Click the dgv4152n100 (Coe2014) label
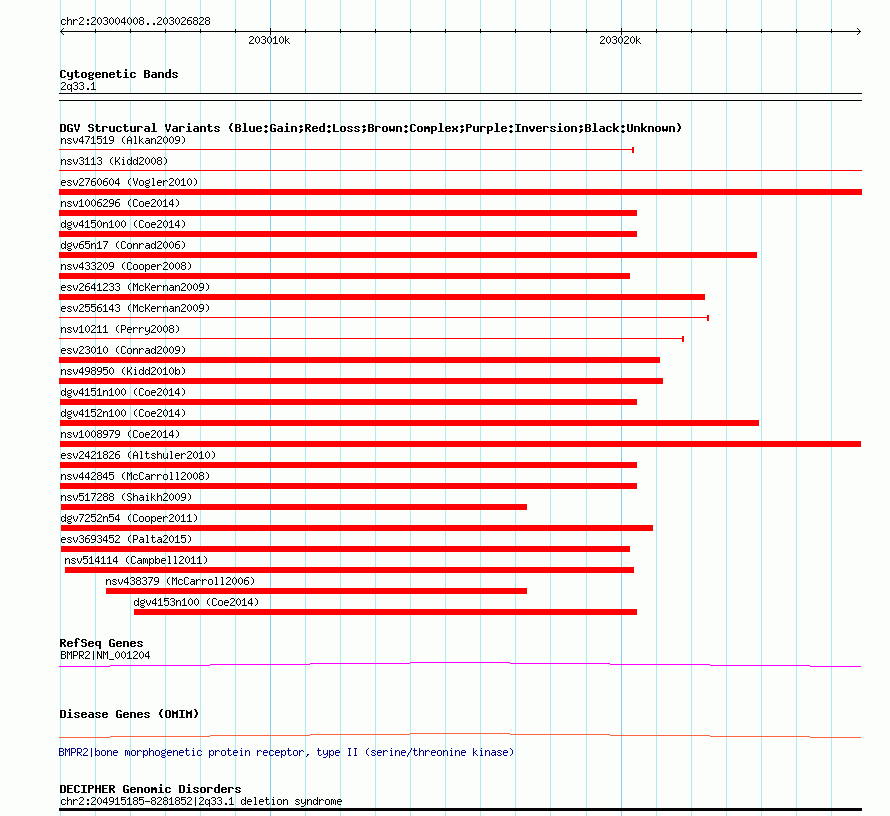This screenshot has height=816, width=890. pos(123,413)
